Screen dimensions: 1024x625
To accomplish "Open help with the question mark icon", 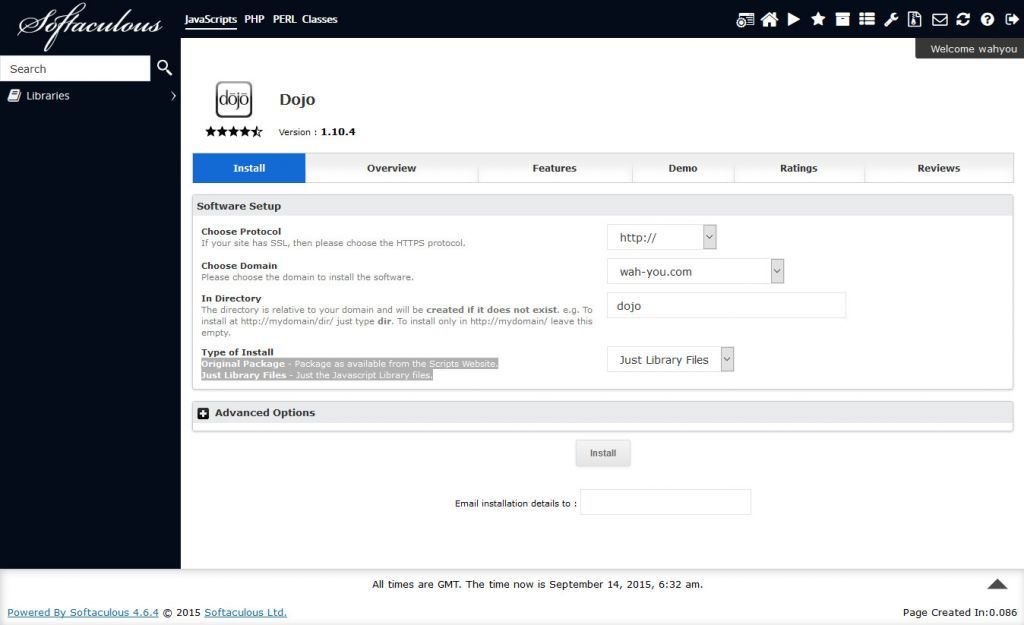I will (x=987, y=19).
